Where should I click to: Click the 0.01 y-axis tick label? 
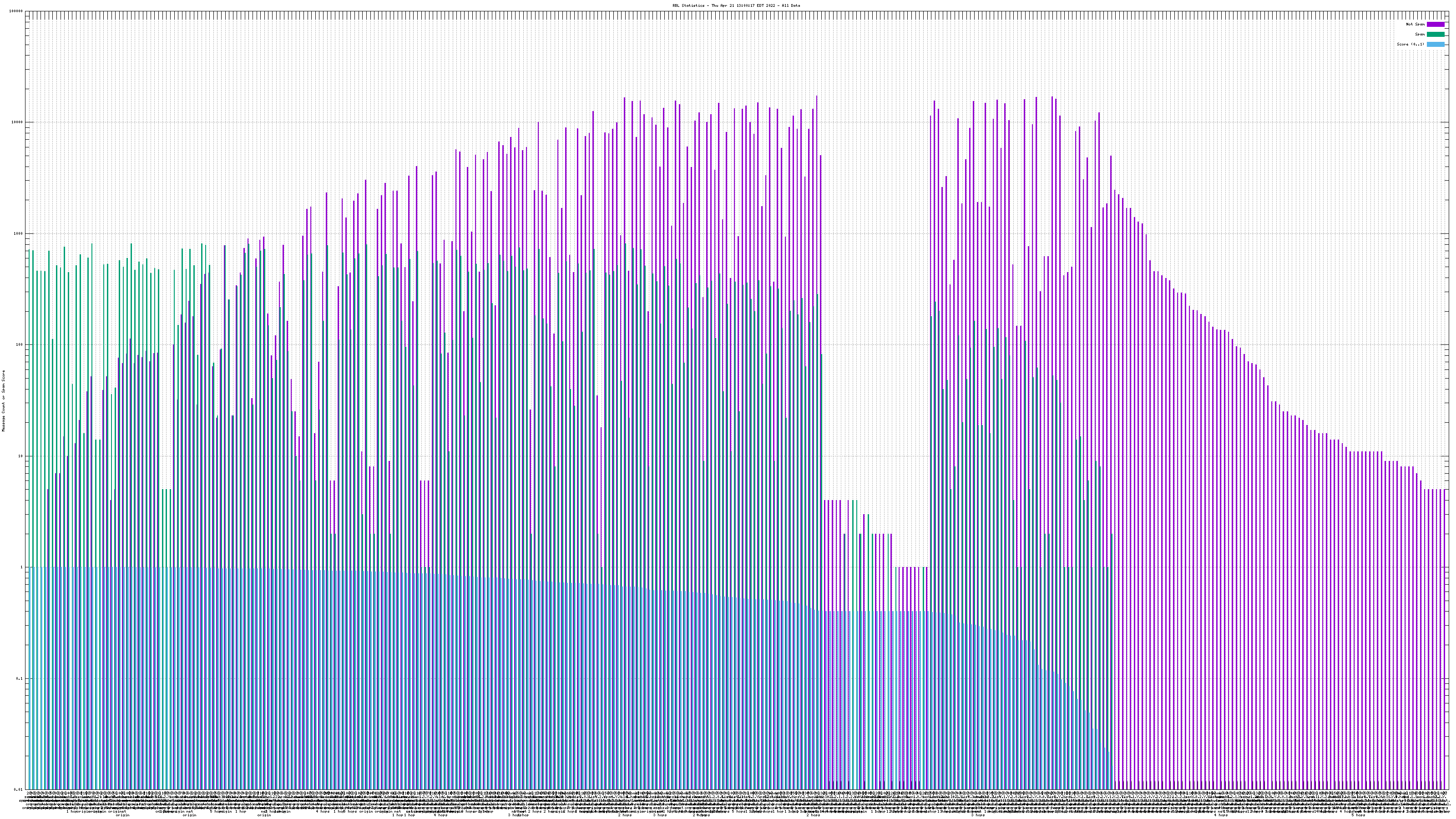(x=19, y=789)
